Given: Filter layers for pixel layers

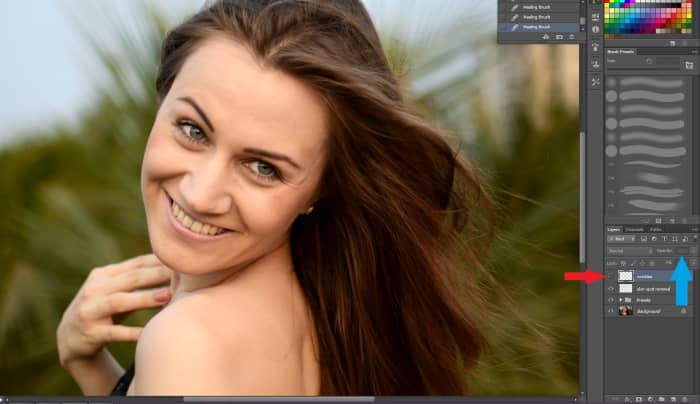Looking at the screenshot, I should [x=644, y=239].
